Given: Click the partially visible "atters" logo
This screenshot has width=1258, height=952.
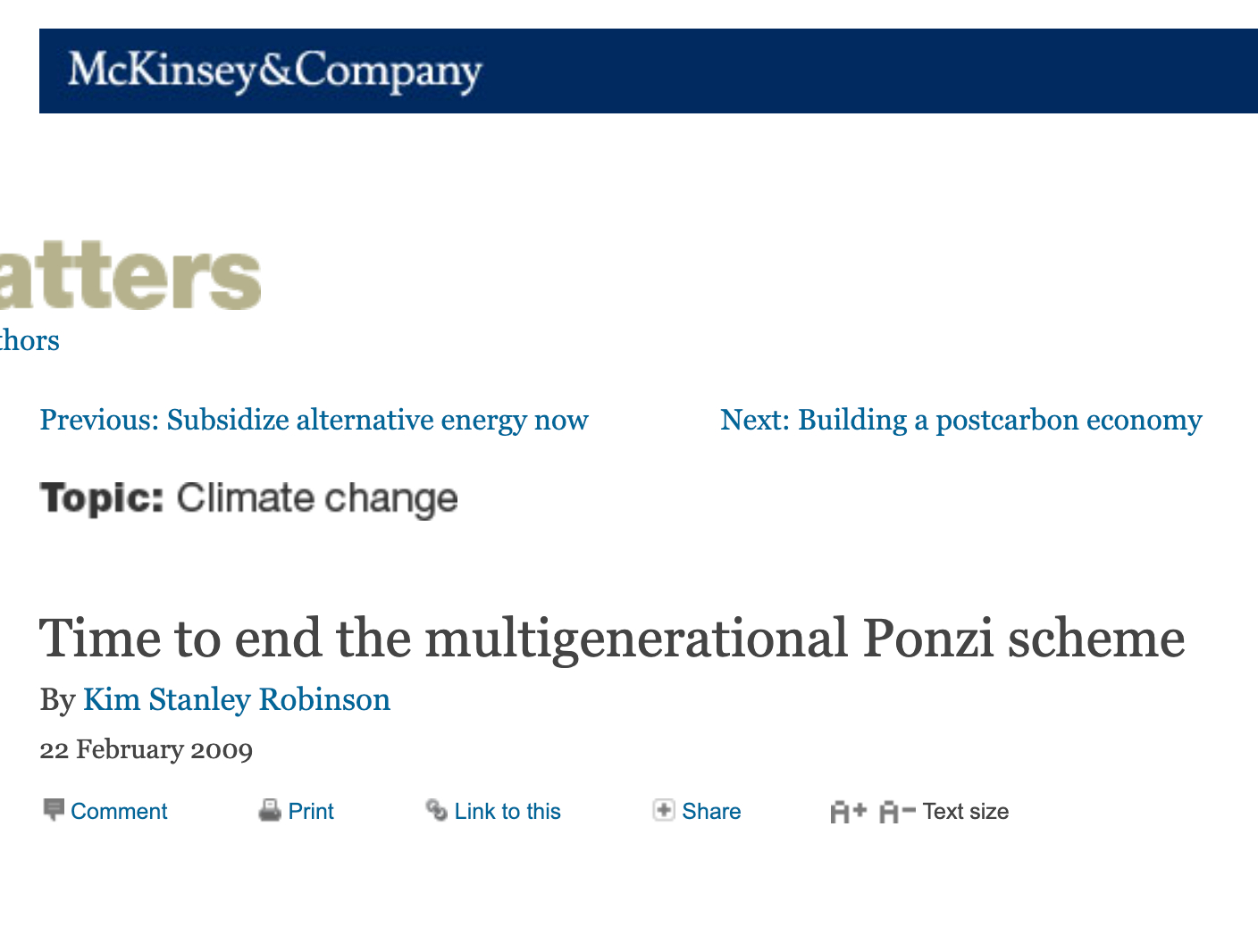Looking at the screenshot, I should click(130, 277).
